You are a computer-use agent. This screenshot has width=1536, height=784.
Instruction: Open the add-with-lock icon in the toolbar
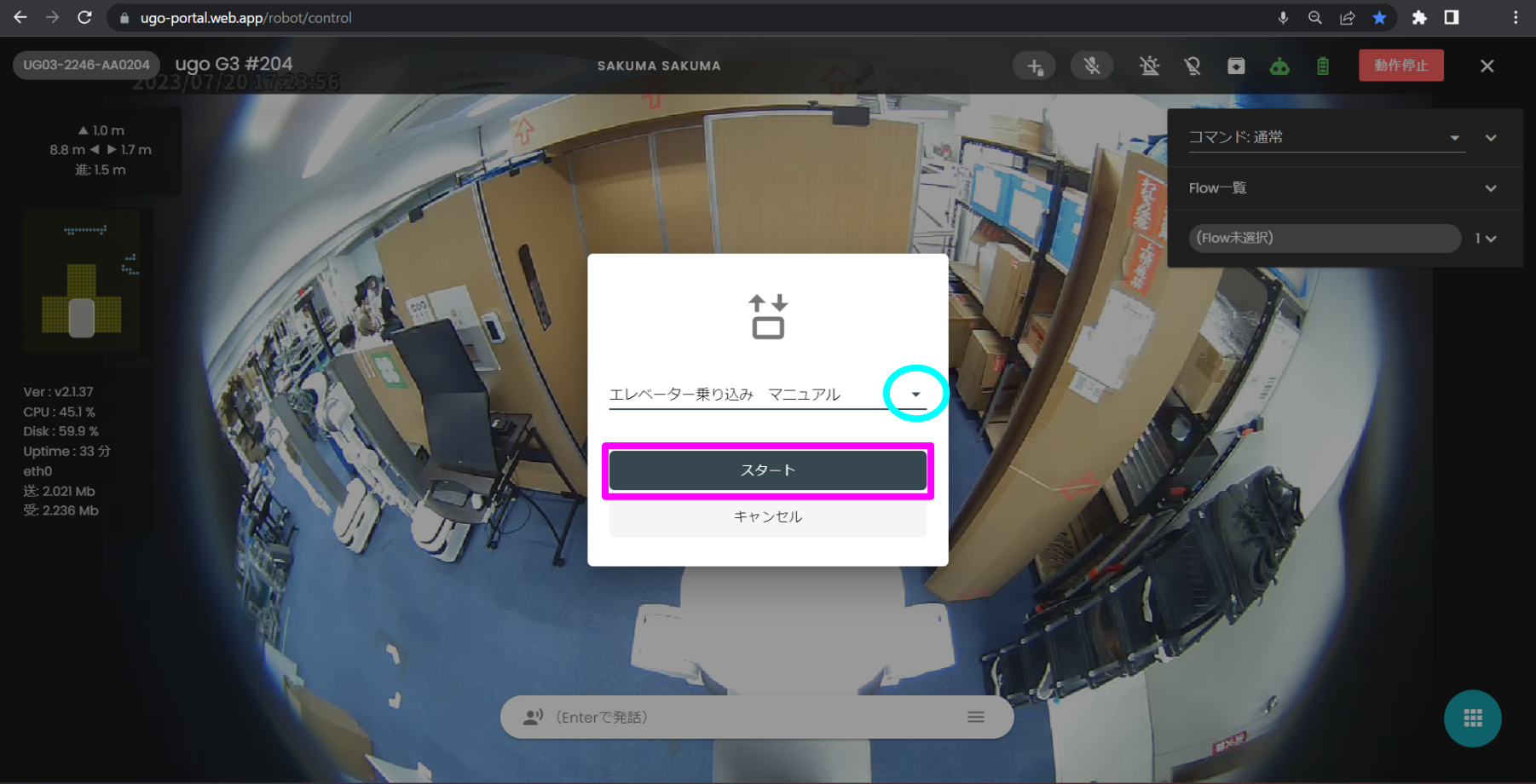1034,66
